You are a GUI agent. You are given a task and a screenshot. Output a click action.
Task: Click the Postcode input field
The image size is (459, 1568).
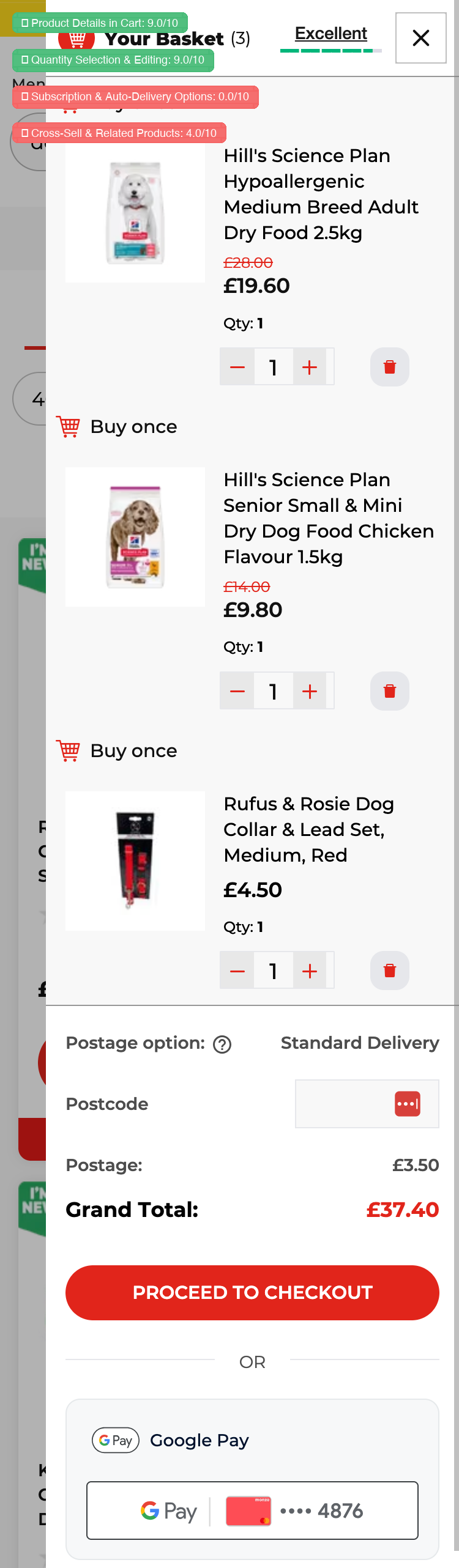click(x=344, y=1104)
